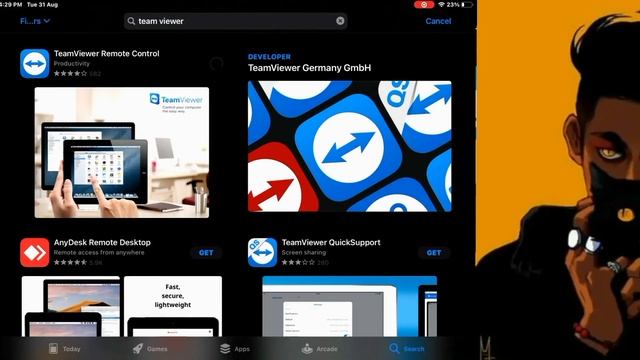Open TeamViewer Remote Control screenshot preview
This screenshot has width=640, height=360.
(x=122, y=152)
